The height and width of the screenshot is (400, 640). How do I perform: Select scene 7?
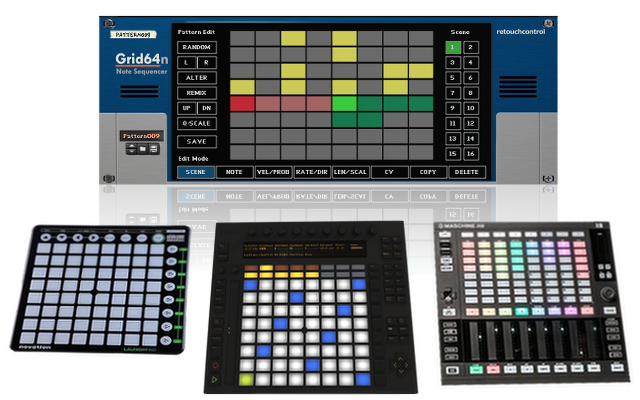[x=453, y=93]
